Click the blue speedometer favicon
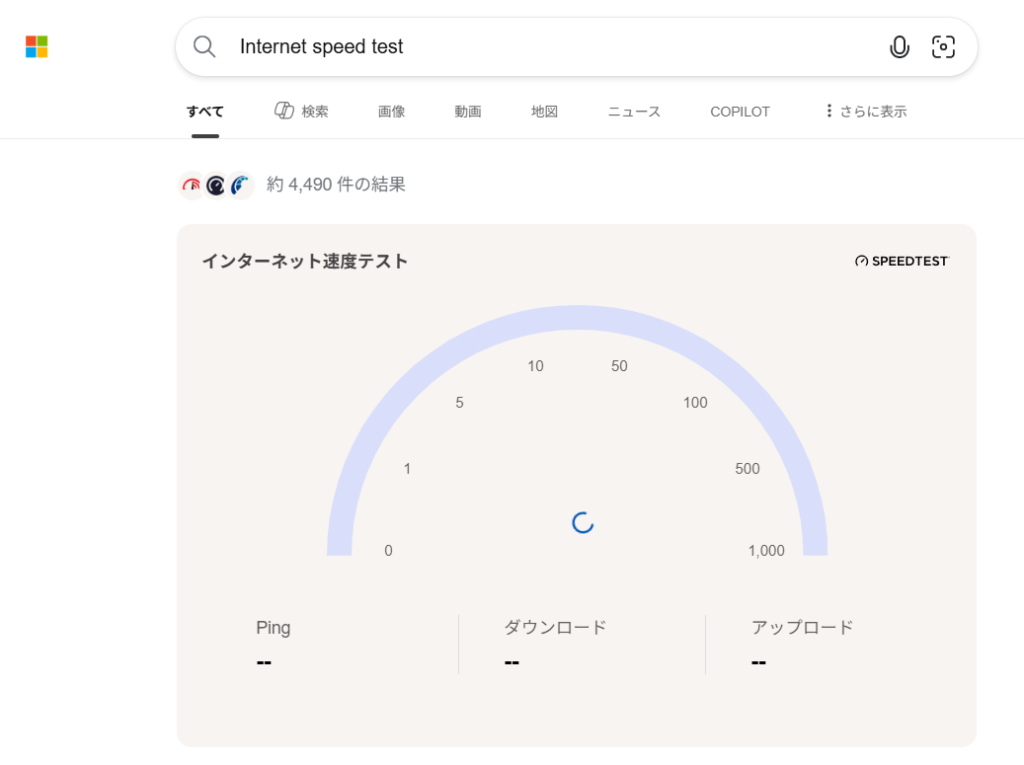Screen dimensions: 1024x765 (240, 185)
